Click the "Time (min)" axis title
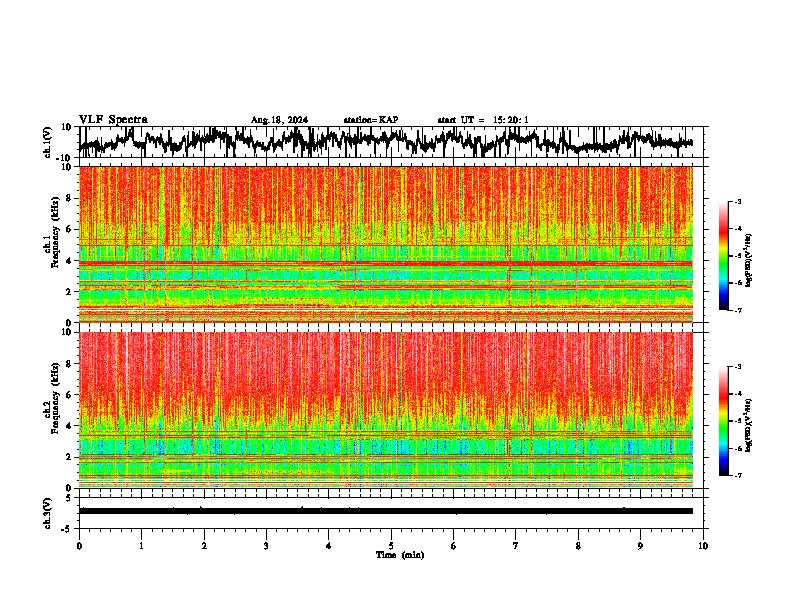The width and height of the screenshot is (792, 612). [x=400, y=555]
